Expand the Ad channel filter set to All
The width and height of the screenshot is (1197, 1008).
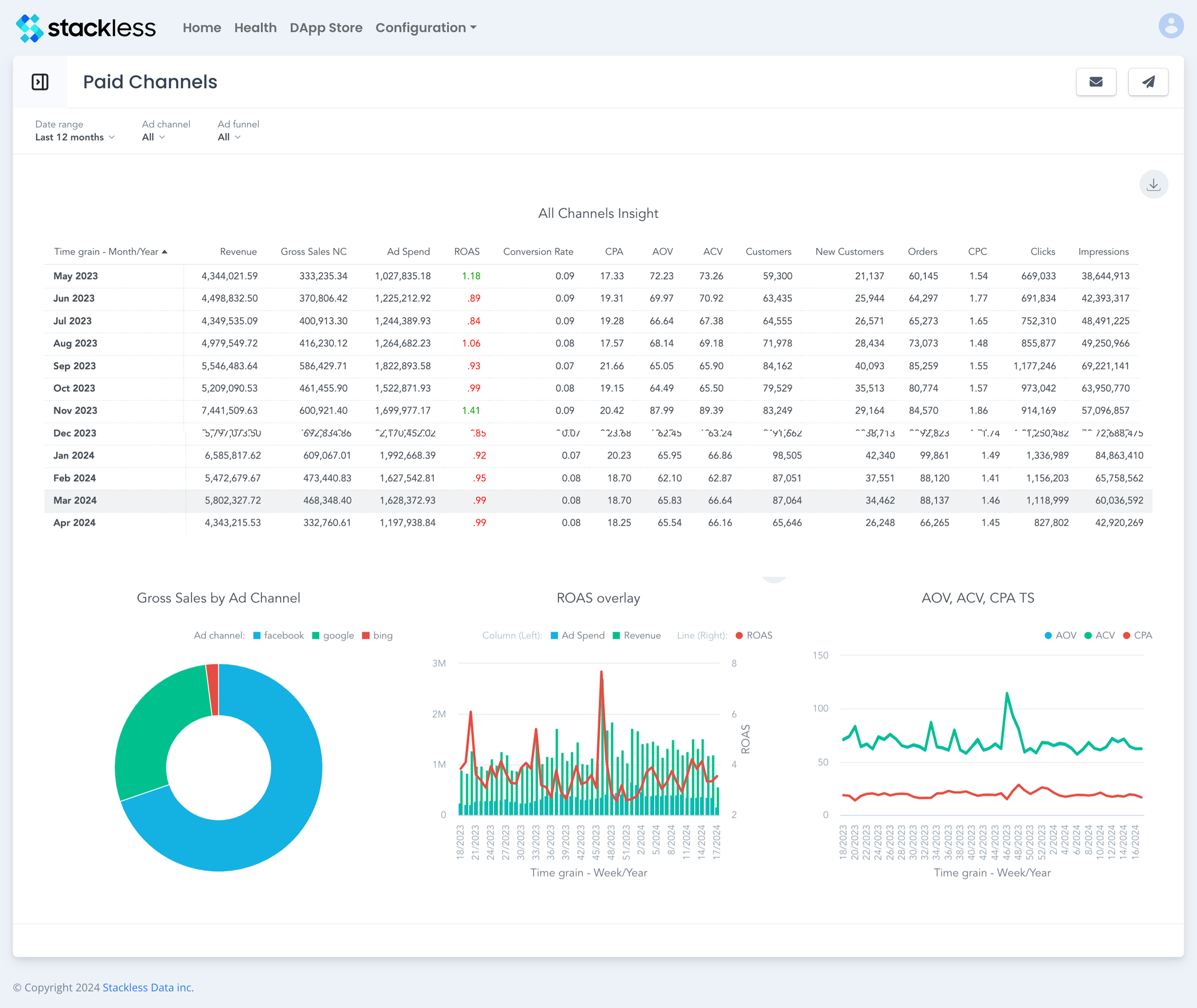pyautogui.click(x=153, y=136)
